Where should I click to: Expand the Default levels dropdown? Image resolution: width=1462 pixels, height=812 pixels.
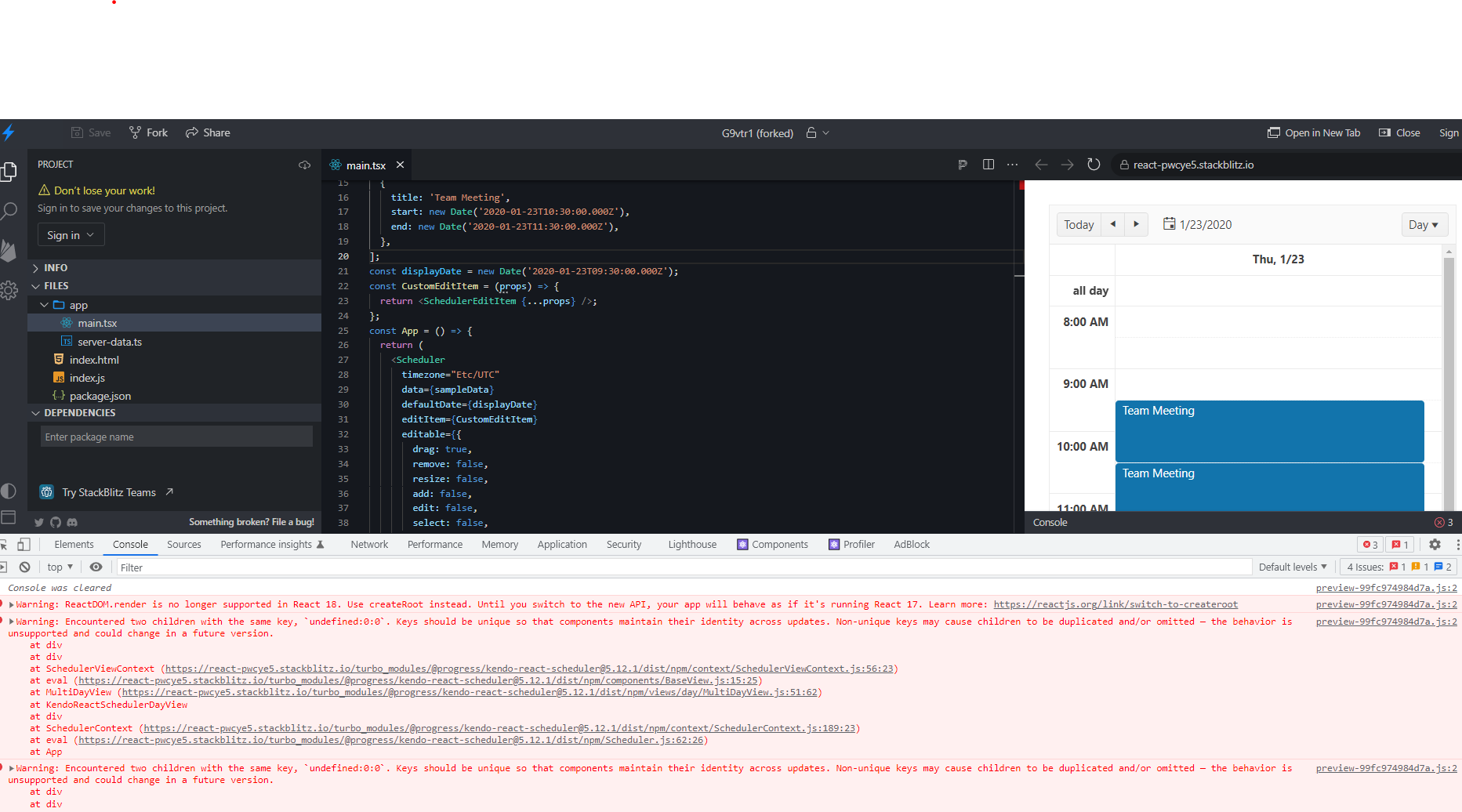point(1292,567)
